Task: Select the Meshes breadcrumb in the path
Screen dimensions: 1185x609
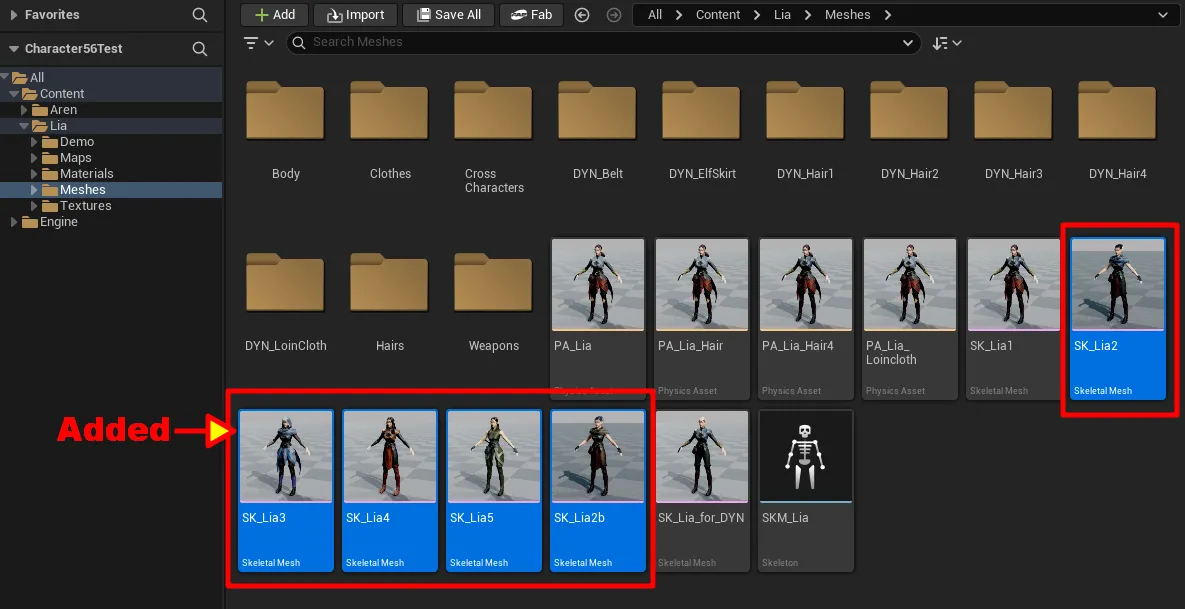Action: (847, 15)
